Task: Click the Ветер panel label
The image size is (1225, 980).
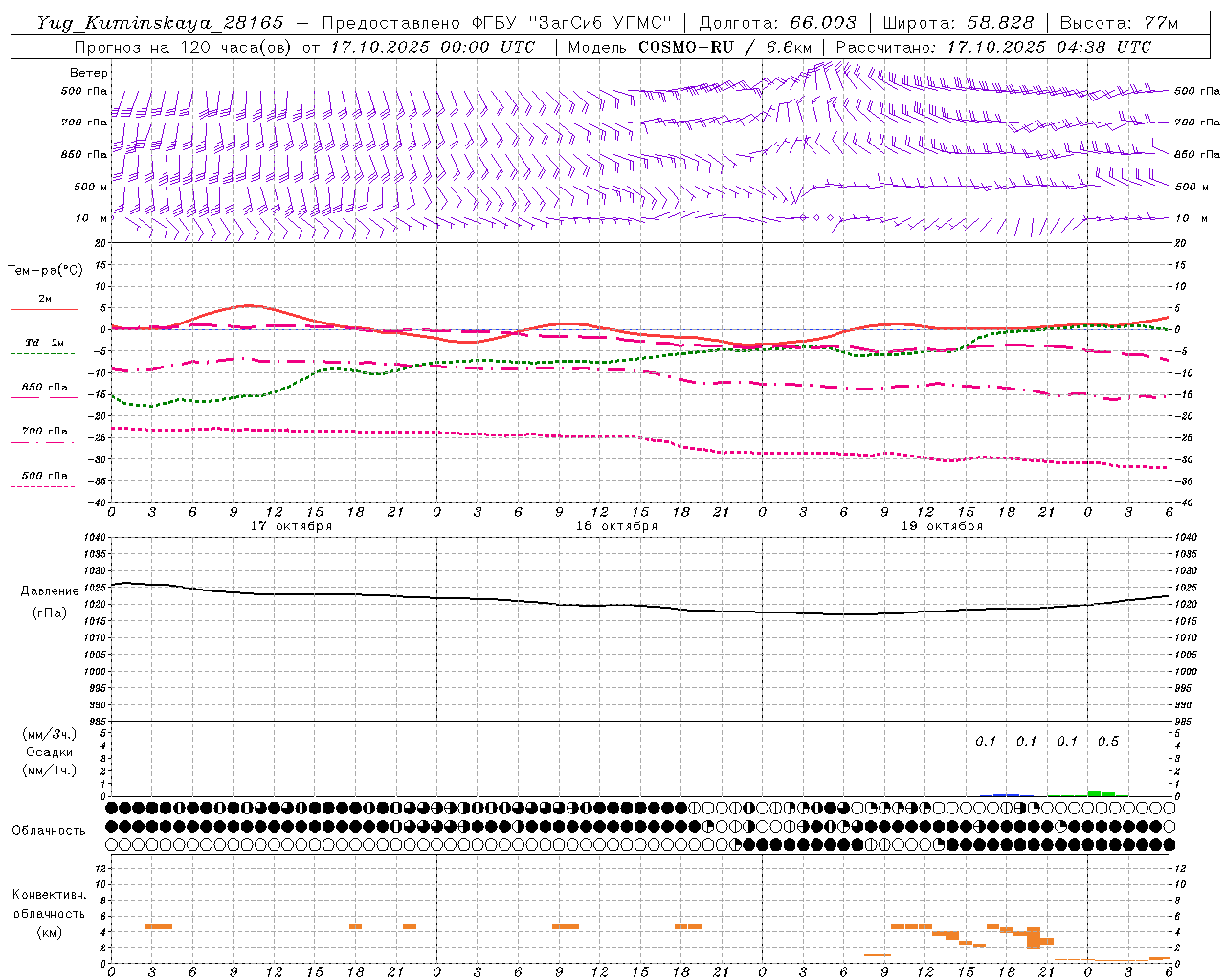Action: (x=89, y=73)
